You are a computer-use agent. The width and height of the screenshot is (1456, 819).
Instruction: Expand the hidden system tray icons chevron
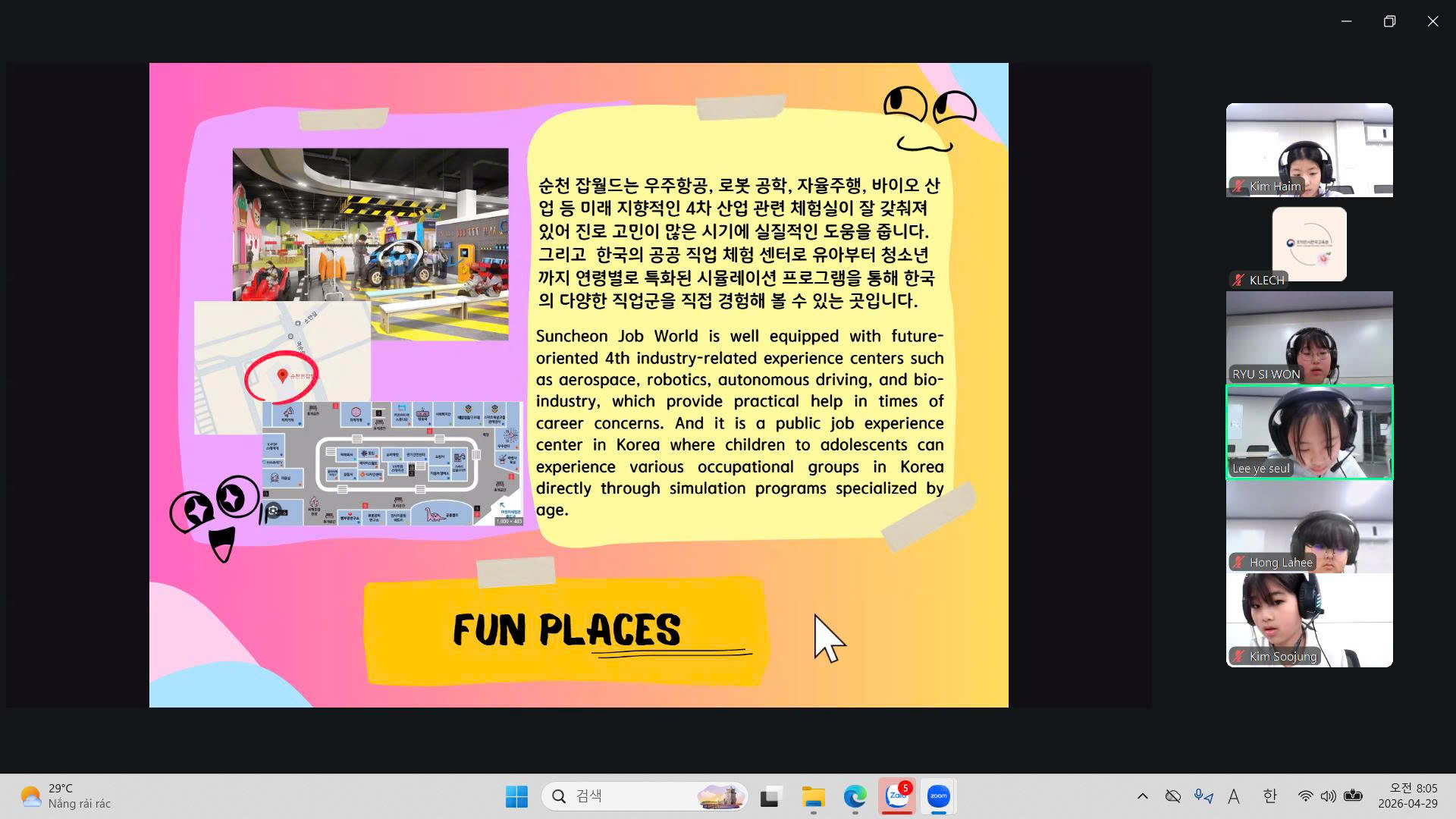(x=1142, y=796)
